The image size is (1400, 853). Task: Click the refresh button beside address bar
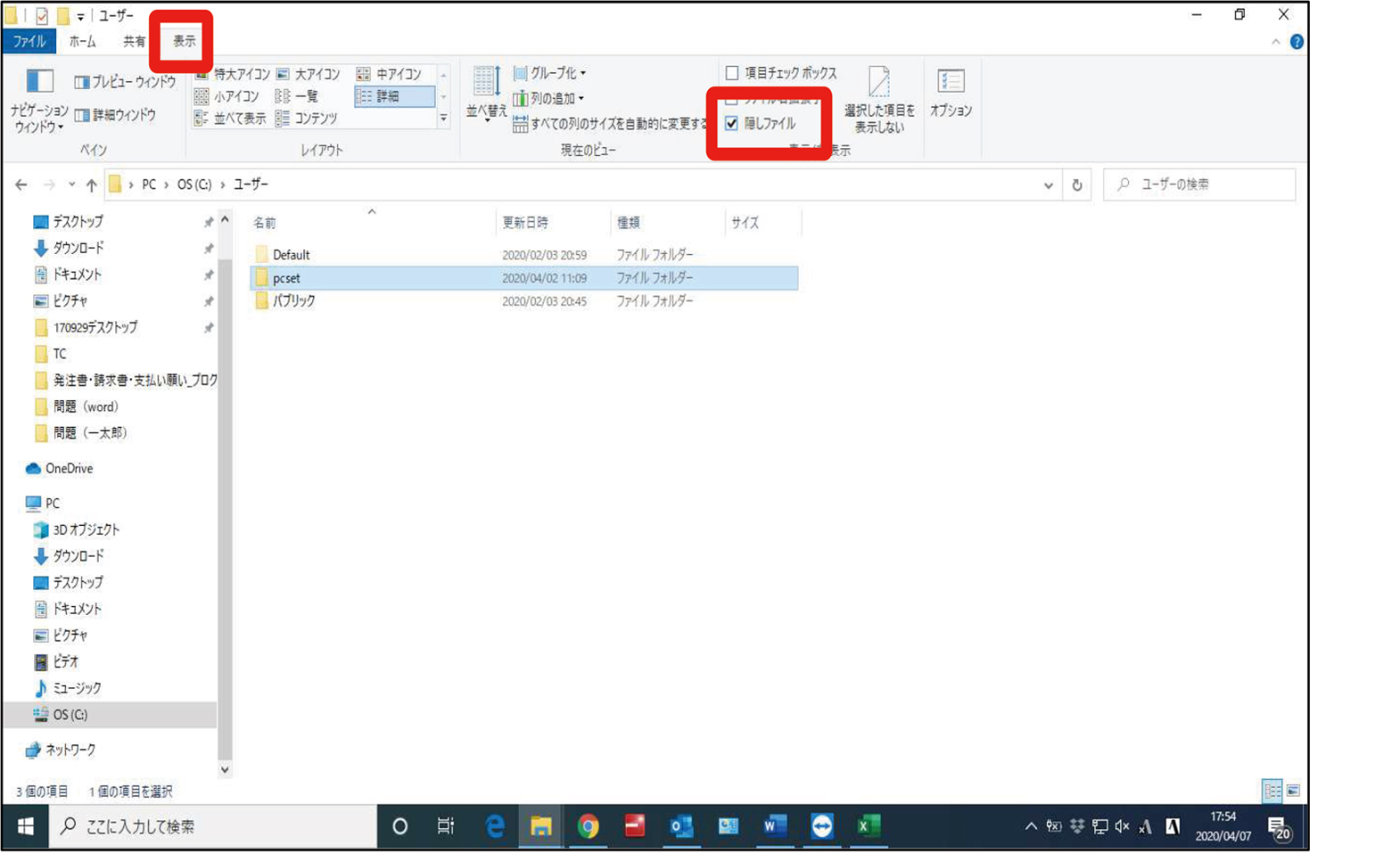click(x=1077, y=185)
